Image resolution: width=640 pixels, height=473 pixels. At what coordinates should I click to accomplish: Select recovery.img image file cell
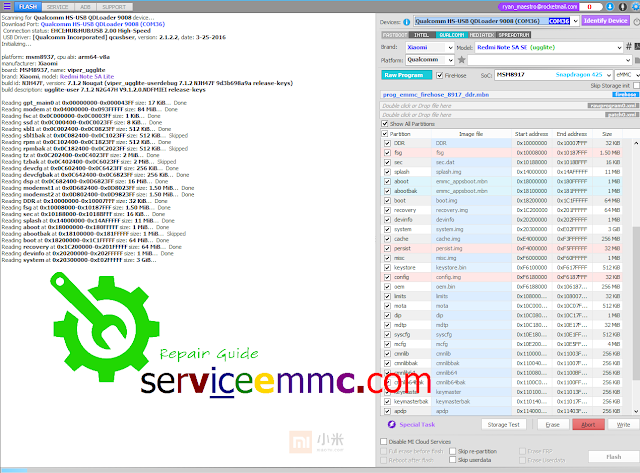pos(471,210)
